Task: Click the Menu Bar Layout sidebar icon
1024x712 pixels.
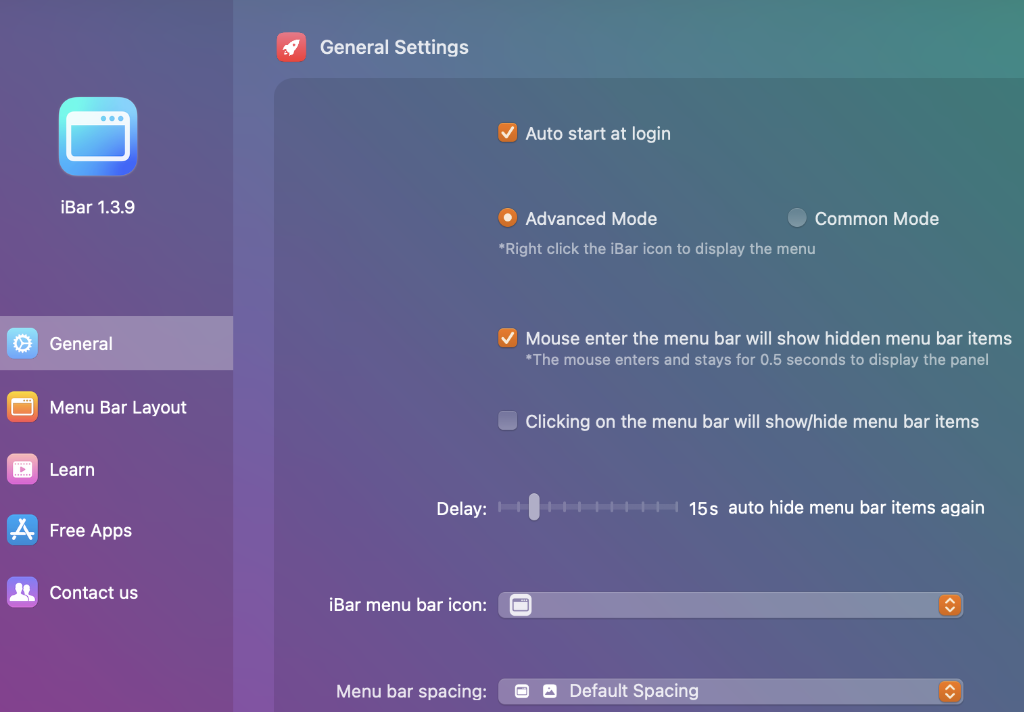Action: (22, 407)
